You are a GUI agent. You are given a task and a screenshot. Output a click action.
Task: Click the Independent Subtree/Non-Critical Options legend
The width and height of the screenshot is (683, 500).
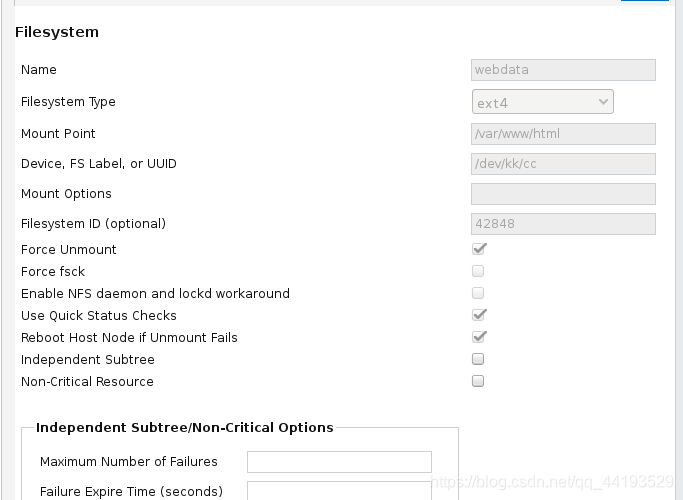click(x=185, y=427)
